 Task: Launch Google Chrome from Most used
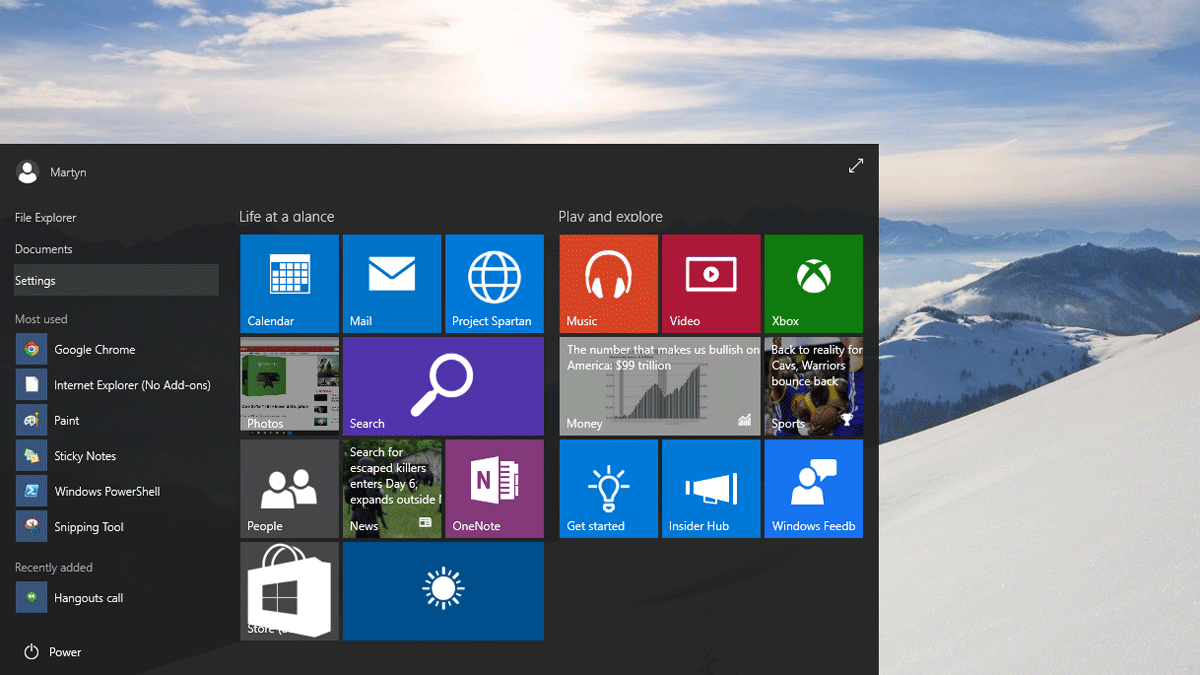click(x=116, y=350)
